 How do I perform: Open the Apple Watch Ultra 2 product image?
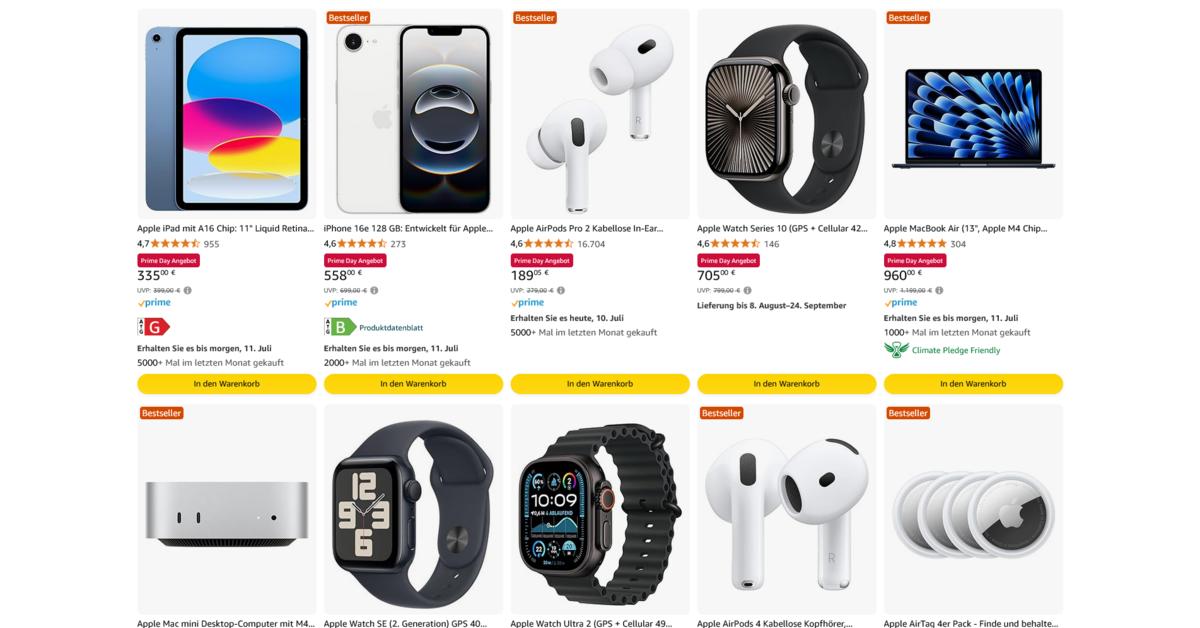tap(600, 509)
